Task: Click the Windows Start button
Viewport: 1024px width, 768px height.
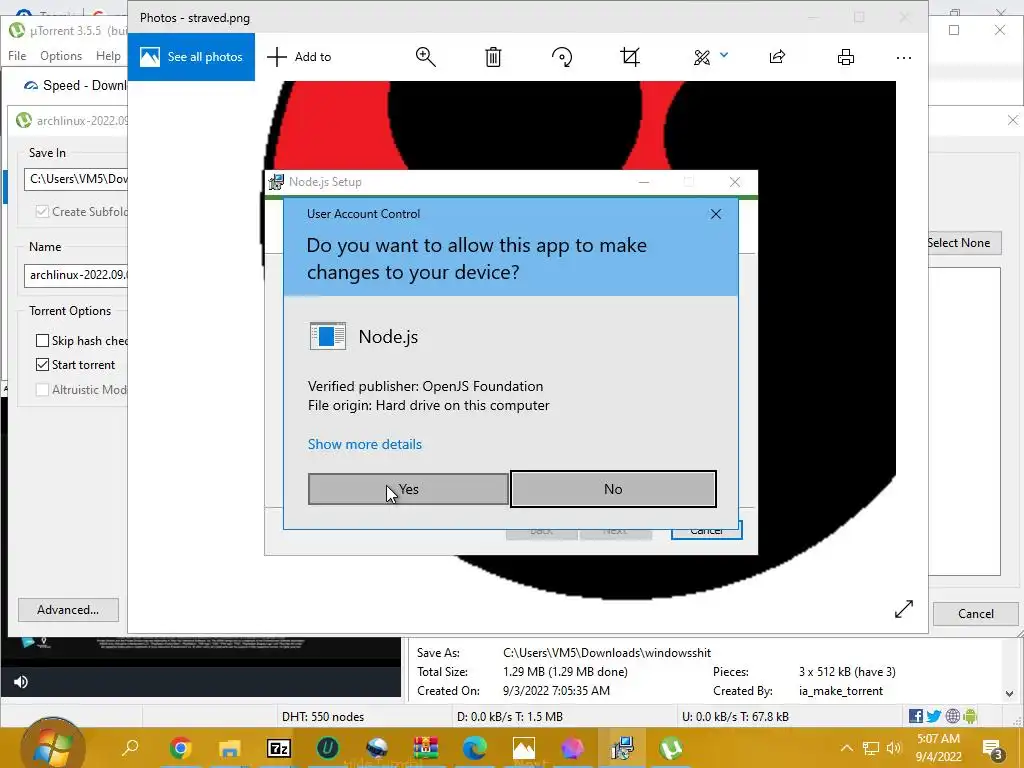Action: 52,748
